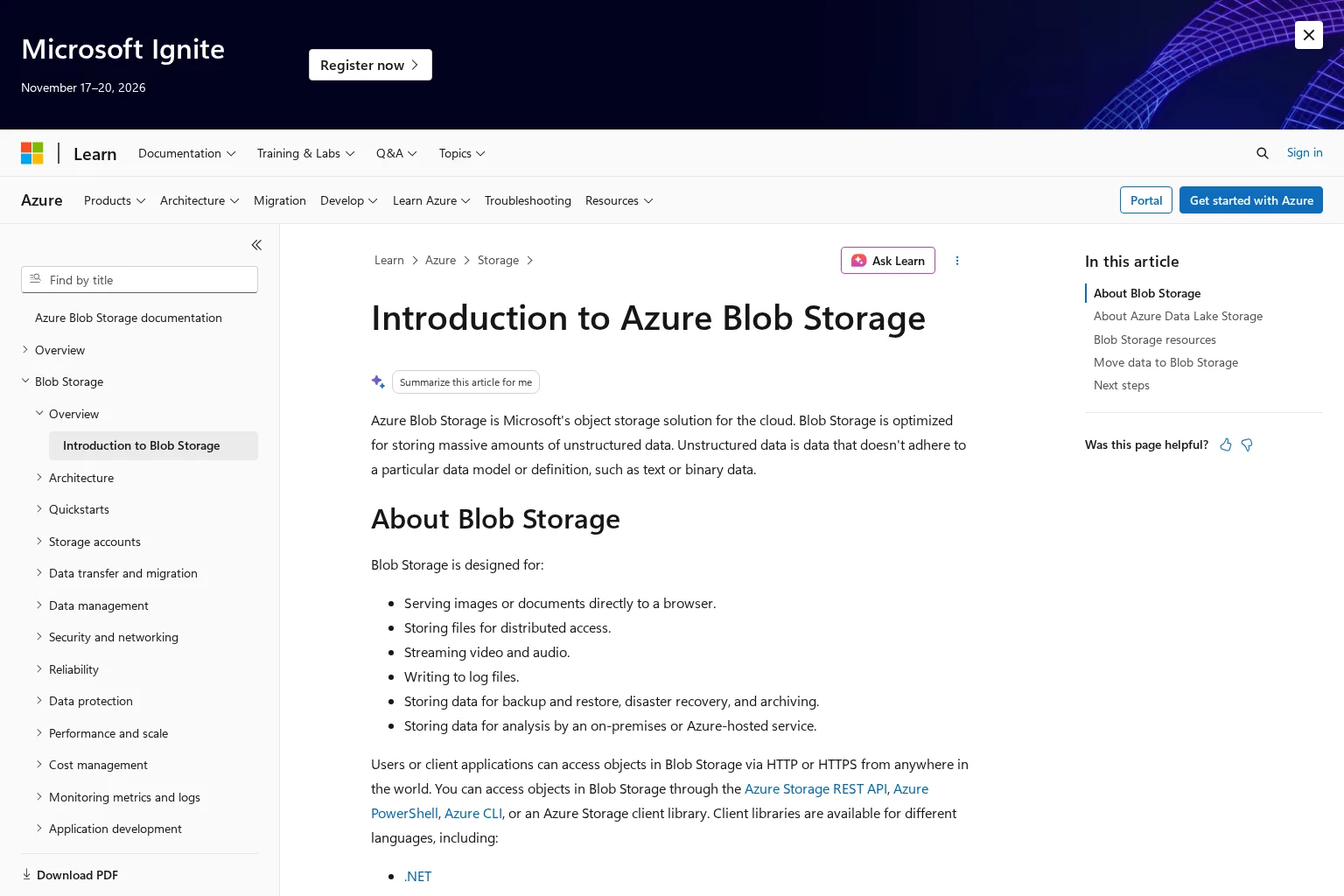
Task: Go to the Migration menu item
Action: (280, 200)
